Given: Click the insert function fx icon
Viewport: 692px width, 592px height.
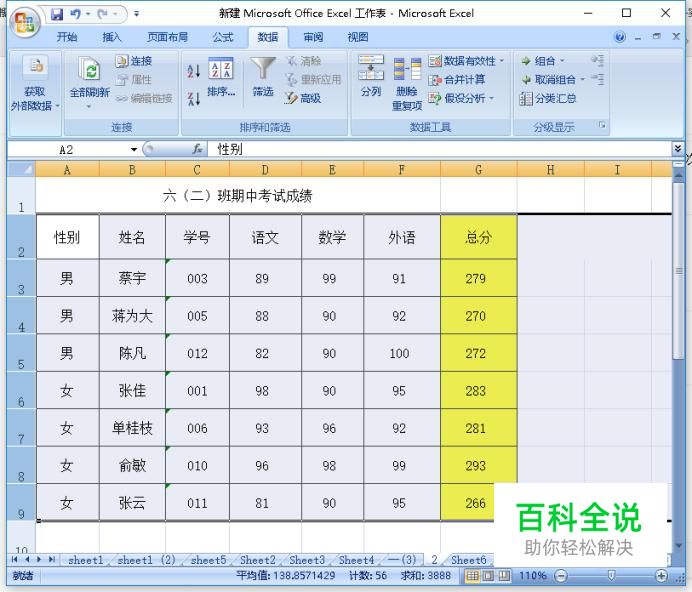Looking at the screenshot, I should coord(197,149).
